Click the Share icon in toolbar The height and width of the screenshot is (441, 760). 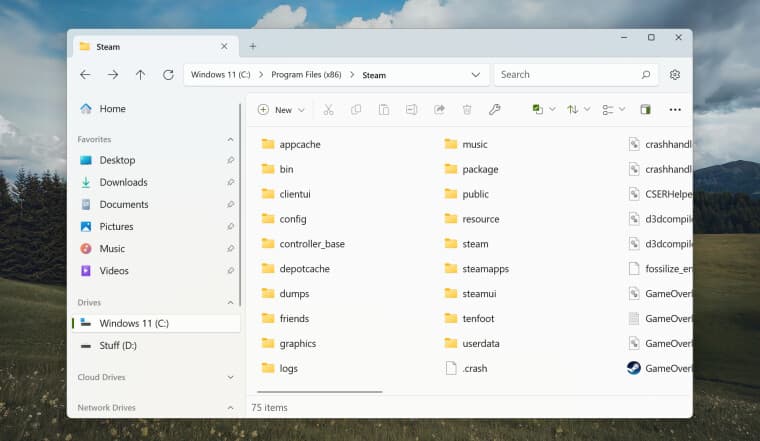pos(439,110)
